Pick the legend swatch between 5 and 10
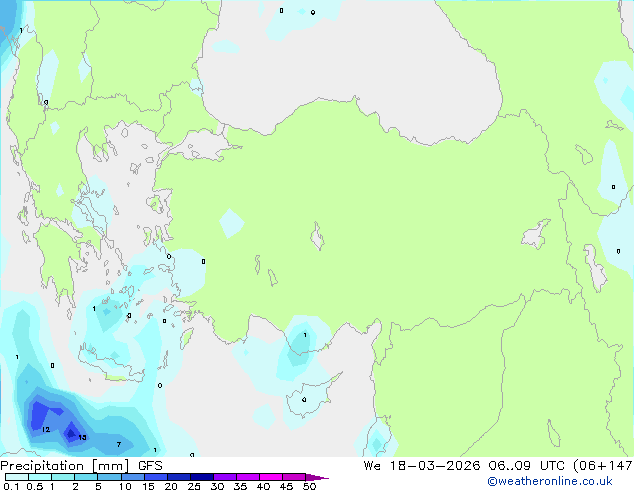 tap(109, 477)
